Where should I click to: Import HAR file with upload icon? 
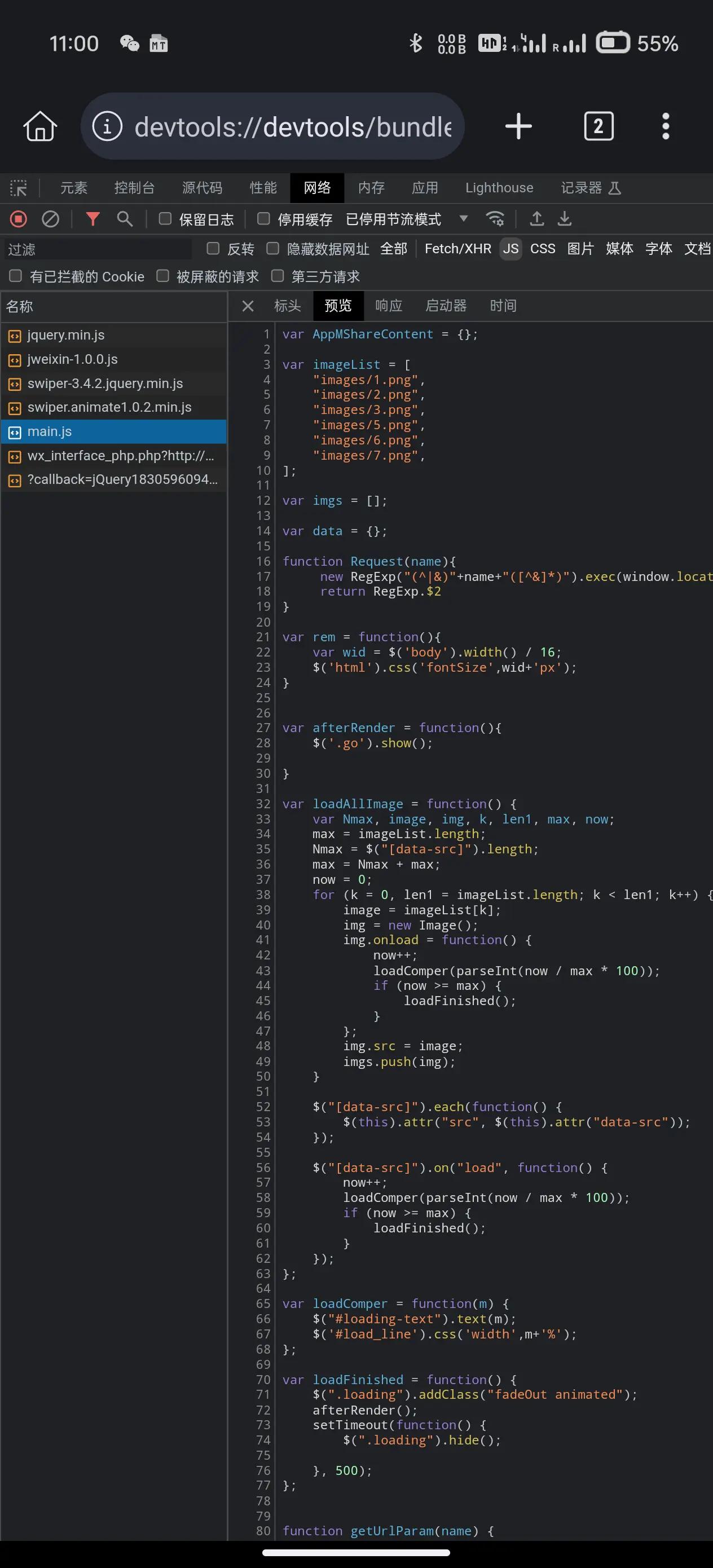536,218
